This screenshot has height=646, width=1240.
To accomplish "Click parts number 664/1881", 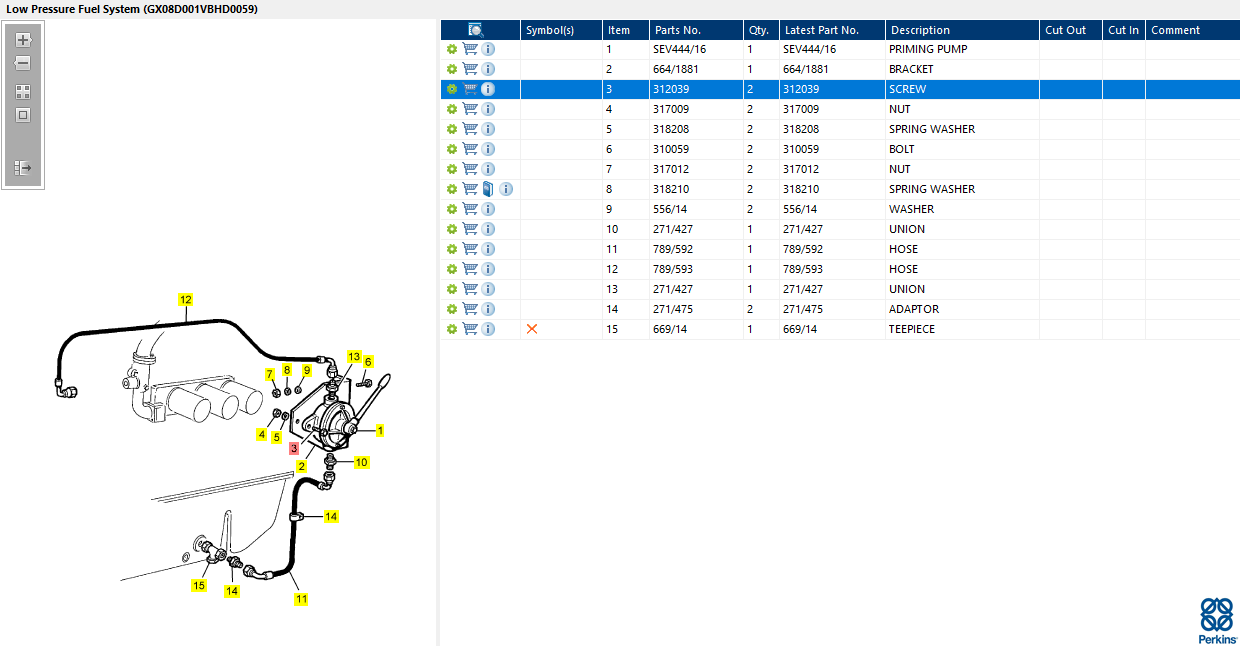I will click(676, 69).
